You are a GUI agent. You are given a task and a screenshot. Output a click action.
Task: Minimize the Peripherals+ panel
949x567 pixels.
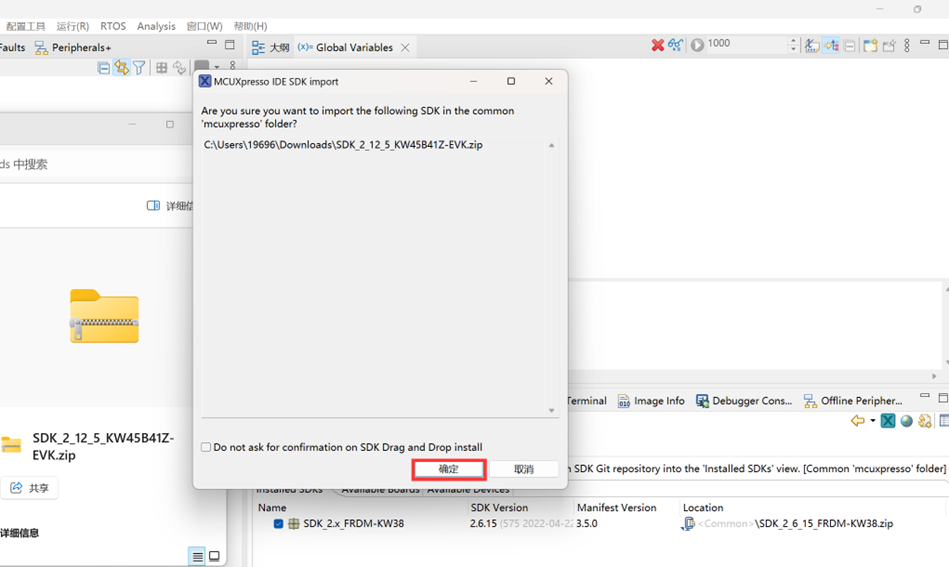point(212,43)
